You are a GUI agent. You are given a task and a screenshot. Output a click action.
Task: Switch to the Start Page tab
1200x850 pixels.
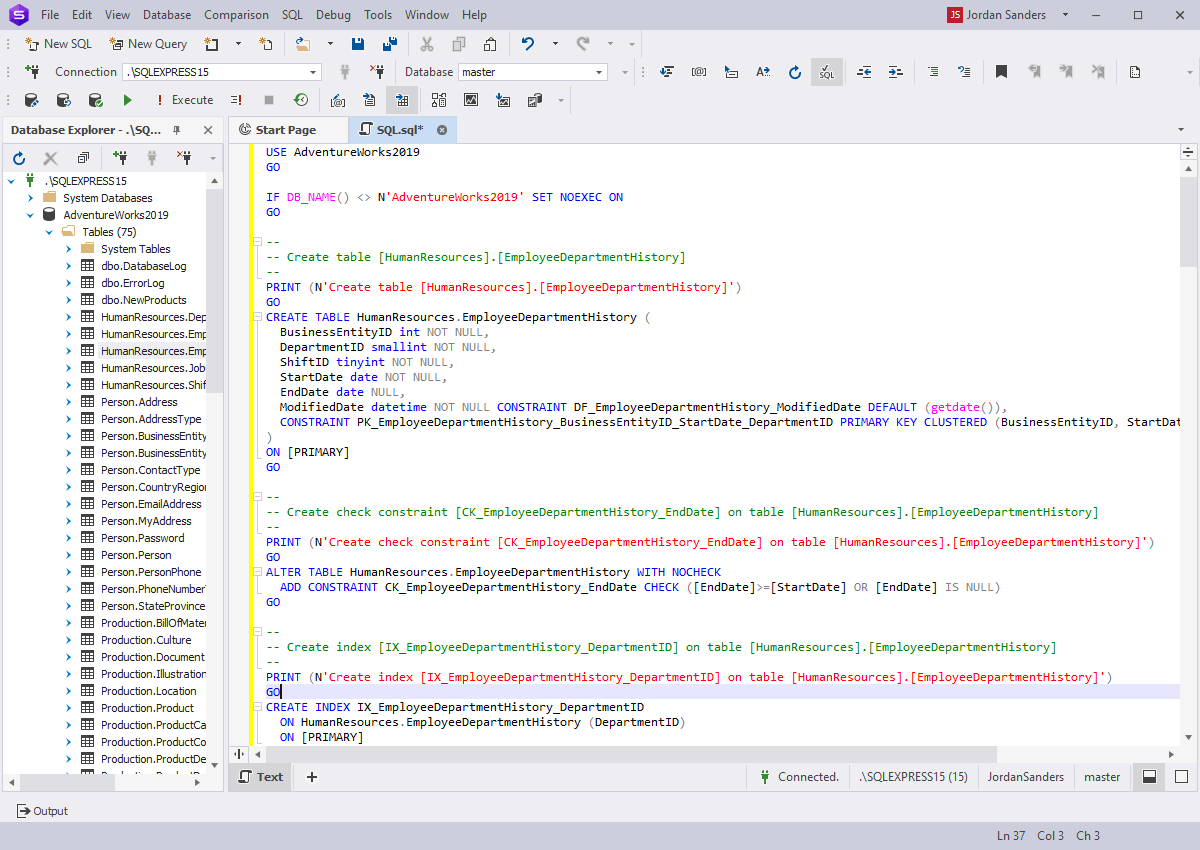click(x=285, y=130)
